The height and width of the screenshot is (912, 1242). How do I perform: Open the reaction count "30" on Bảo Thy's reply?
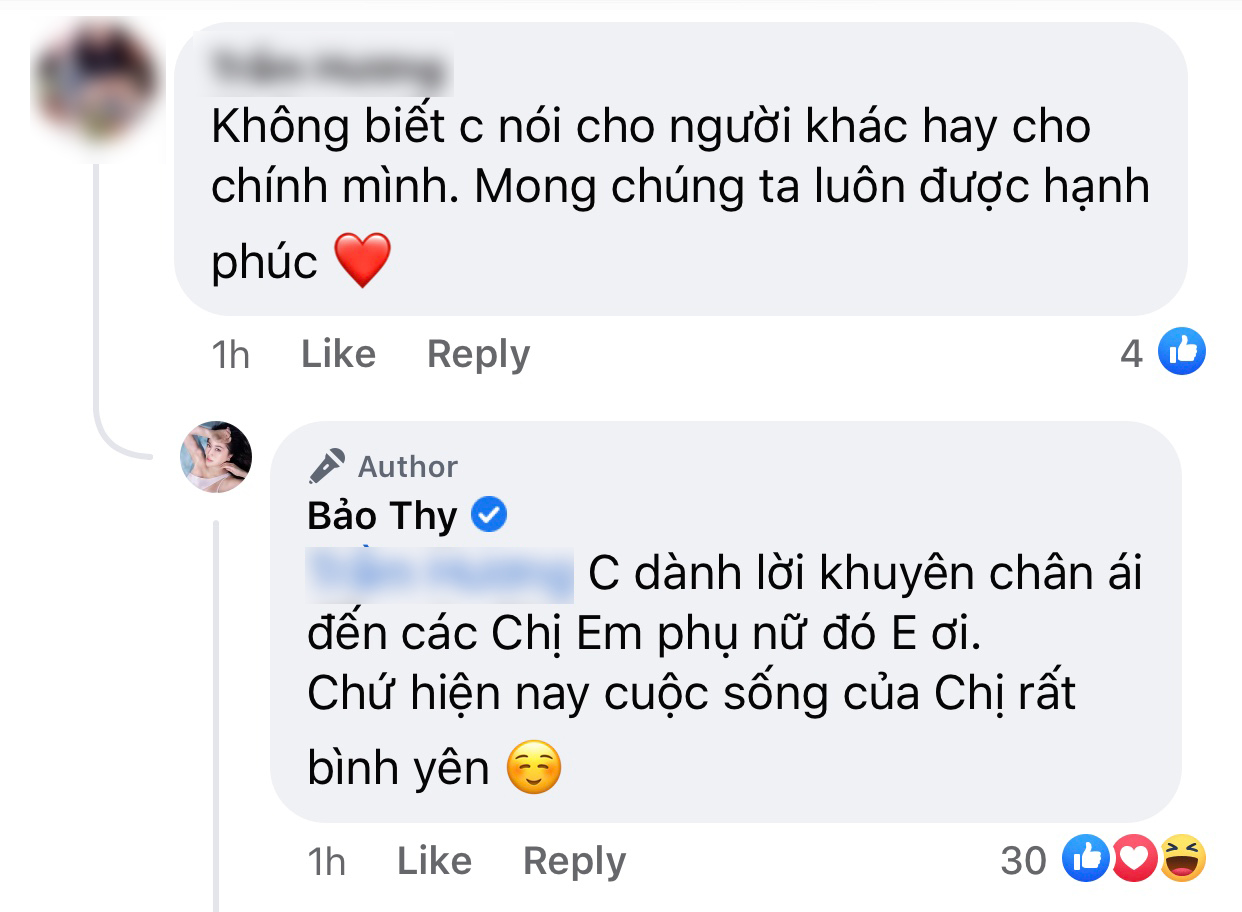pos(1023,859)
